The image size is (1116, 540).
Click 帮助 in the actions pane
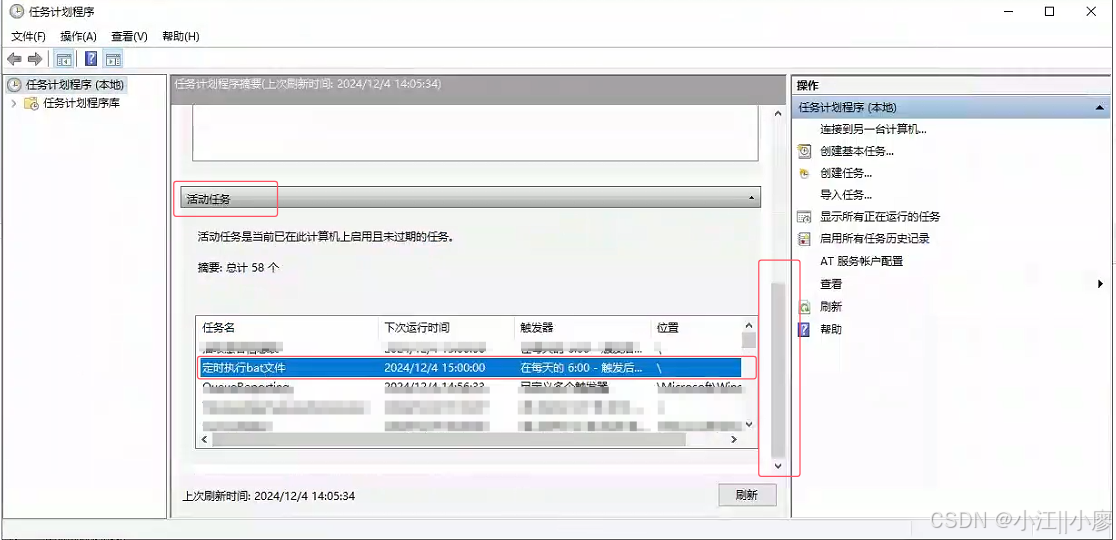[831, 329]
